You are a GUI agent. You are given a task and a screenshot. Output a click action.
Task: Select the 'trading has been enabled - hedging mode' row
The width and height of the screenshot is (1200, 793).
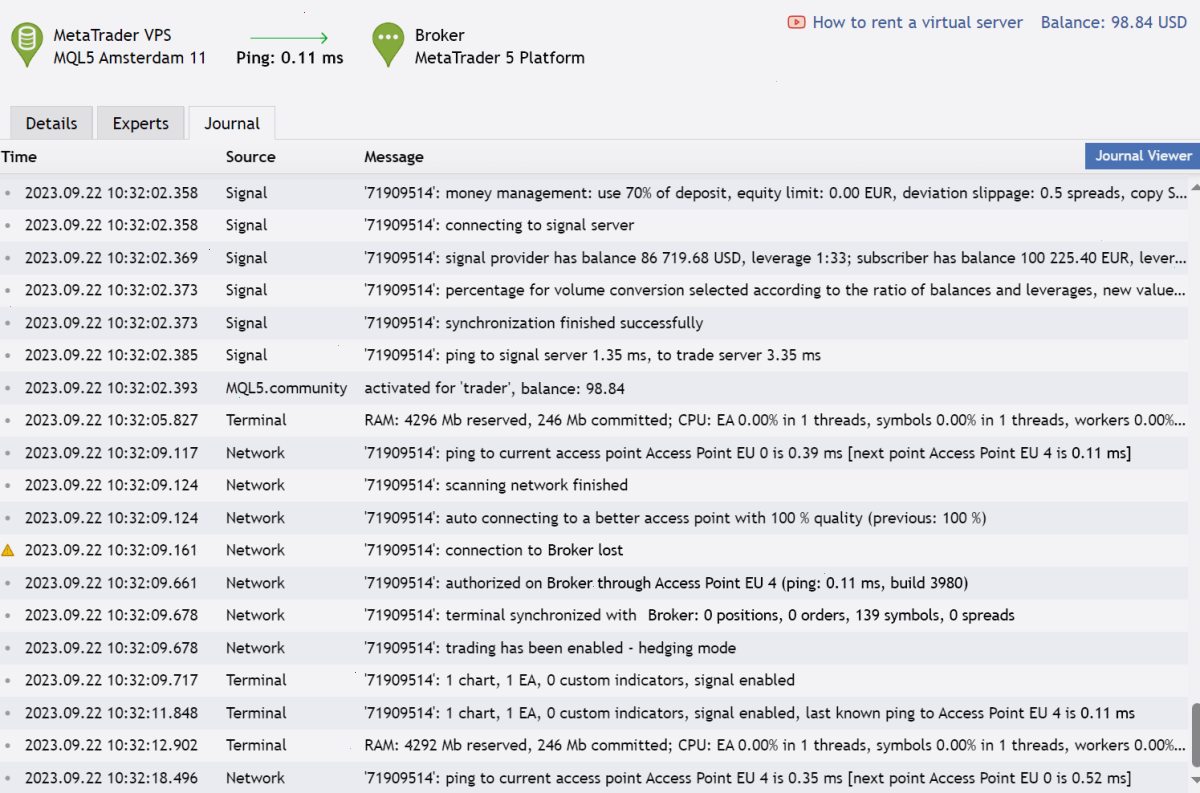click(x=593, y=648)
